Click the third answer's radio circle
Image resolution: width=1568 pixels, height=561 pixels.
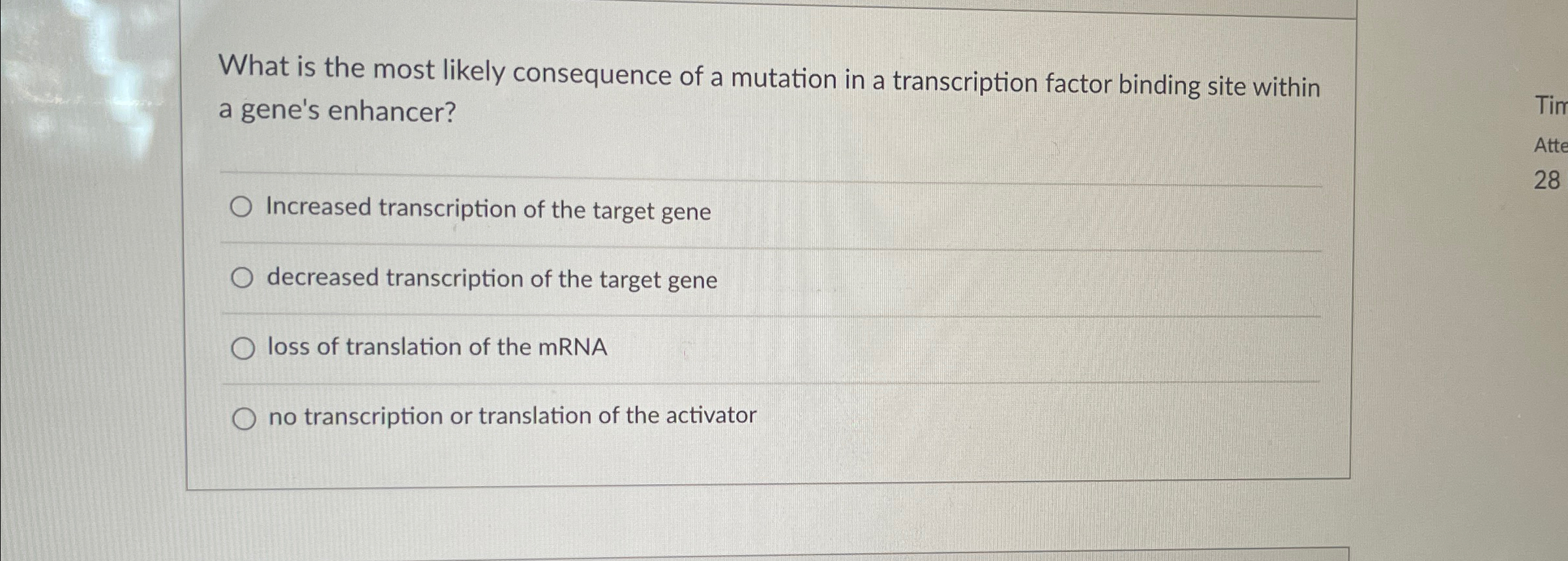(x=243, y=348)
